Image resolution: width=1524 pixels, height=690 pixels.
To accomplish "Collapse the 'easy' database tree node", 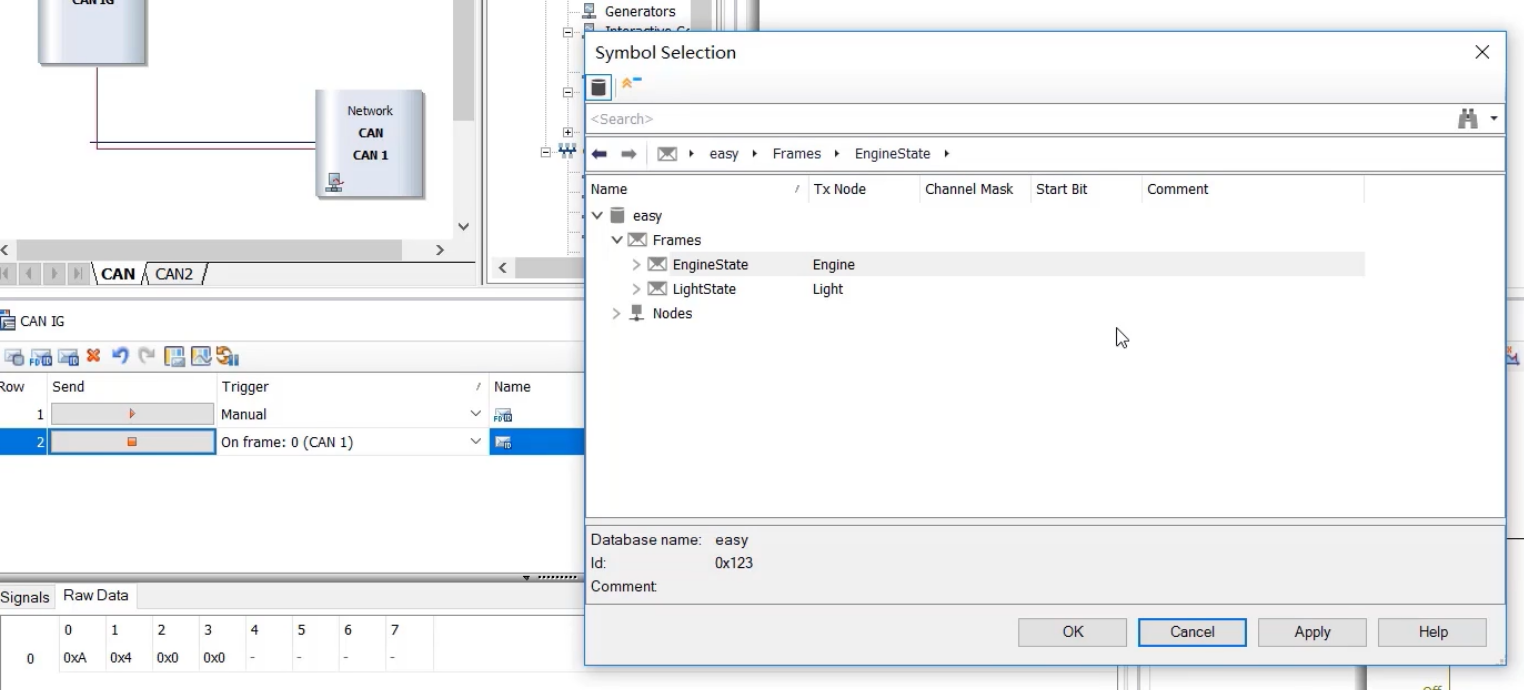I will 597,216.
